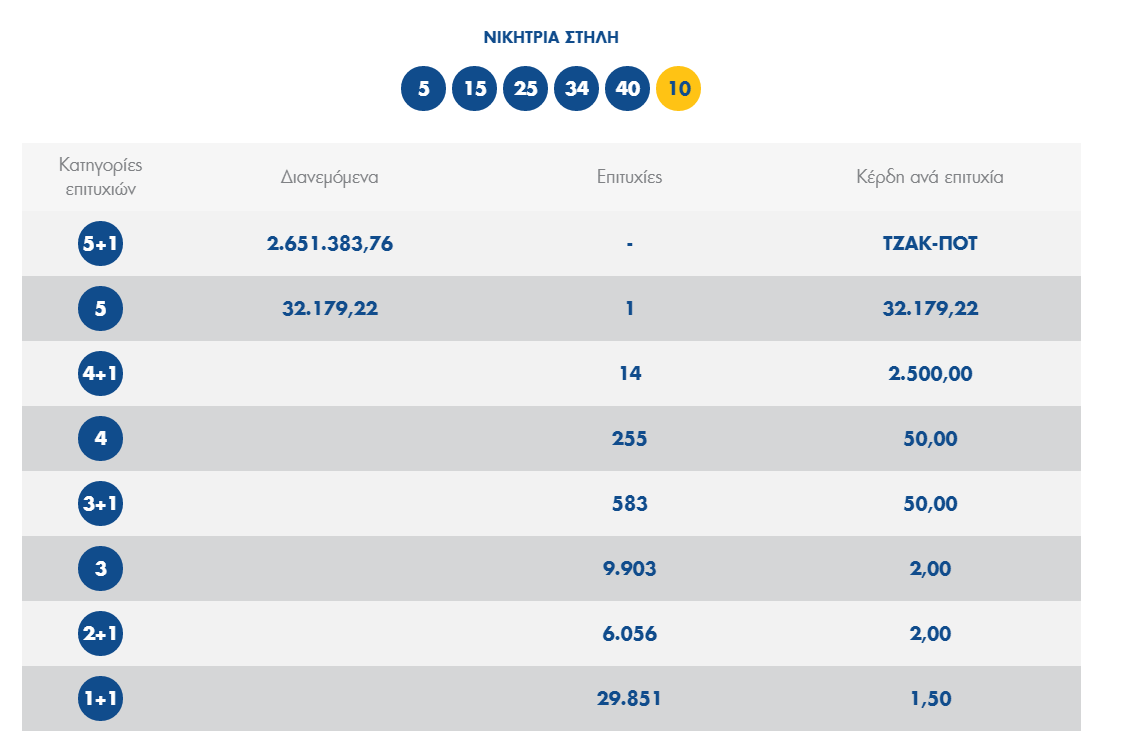The height and width of the screenshot is (750, 1125).
Task: Click the 1+1 category badge
Action: 100,699
